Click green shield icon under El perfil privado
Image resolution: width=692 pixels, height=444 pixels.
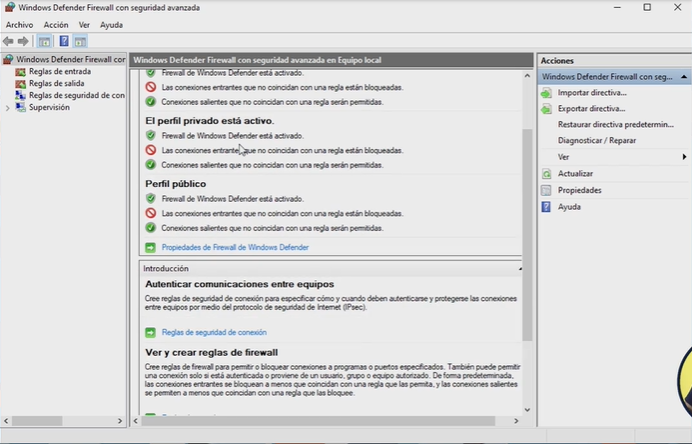click(150, 135)
